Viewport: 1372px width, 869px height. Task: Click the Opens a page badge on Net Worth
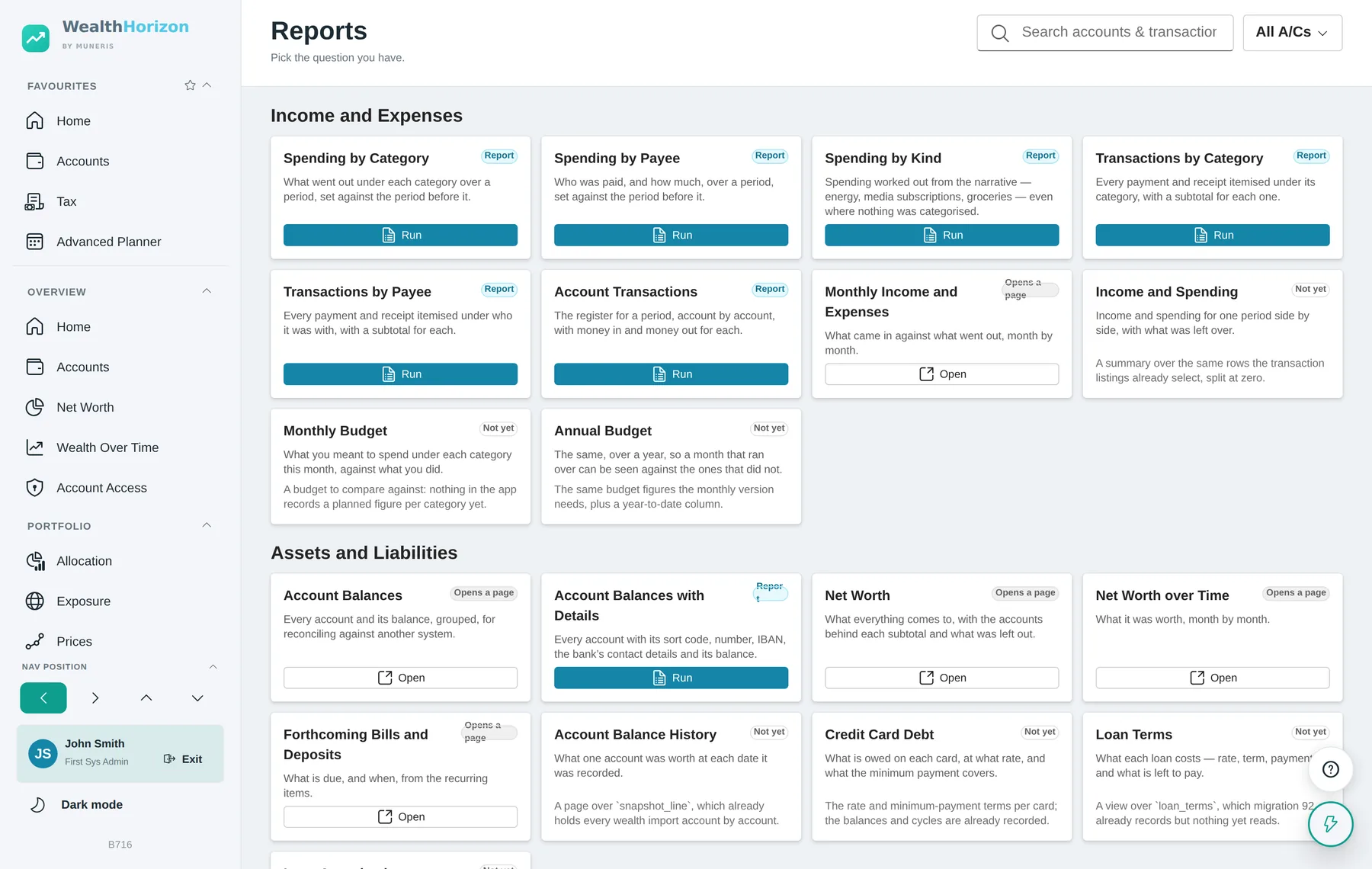1025,593
